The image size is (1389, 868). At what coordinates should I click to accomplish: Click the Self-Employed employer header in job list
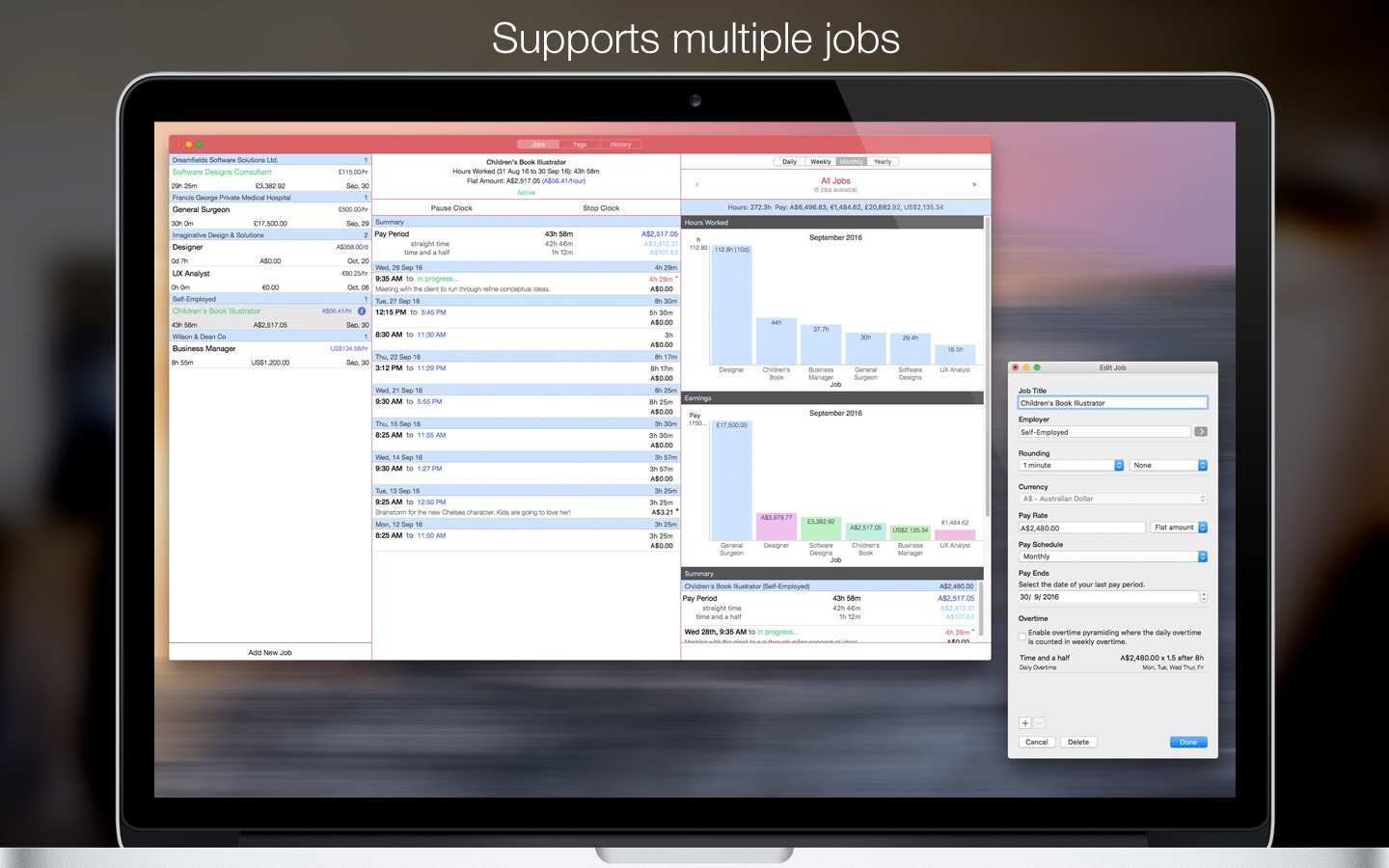[x=270, y=299]
